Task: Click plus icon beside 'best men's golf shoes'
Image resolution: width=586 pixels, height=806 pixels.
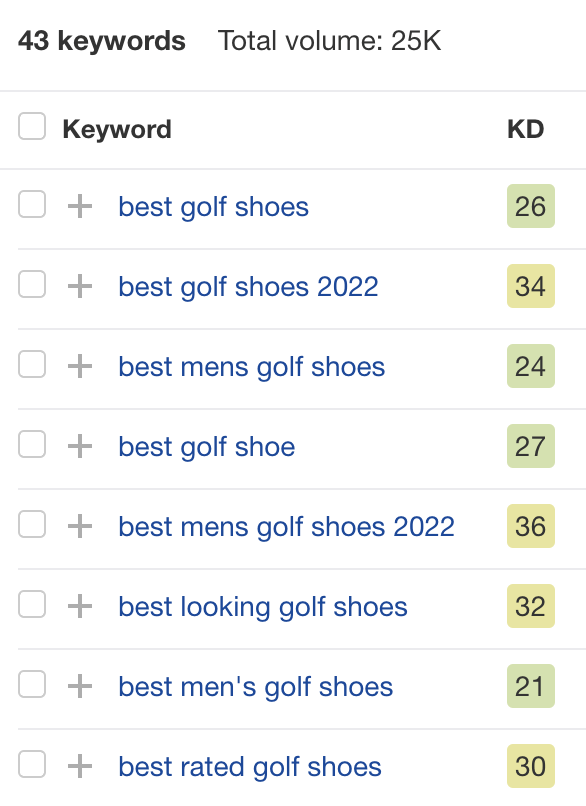Action: (80, 686)
